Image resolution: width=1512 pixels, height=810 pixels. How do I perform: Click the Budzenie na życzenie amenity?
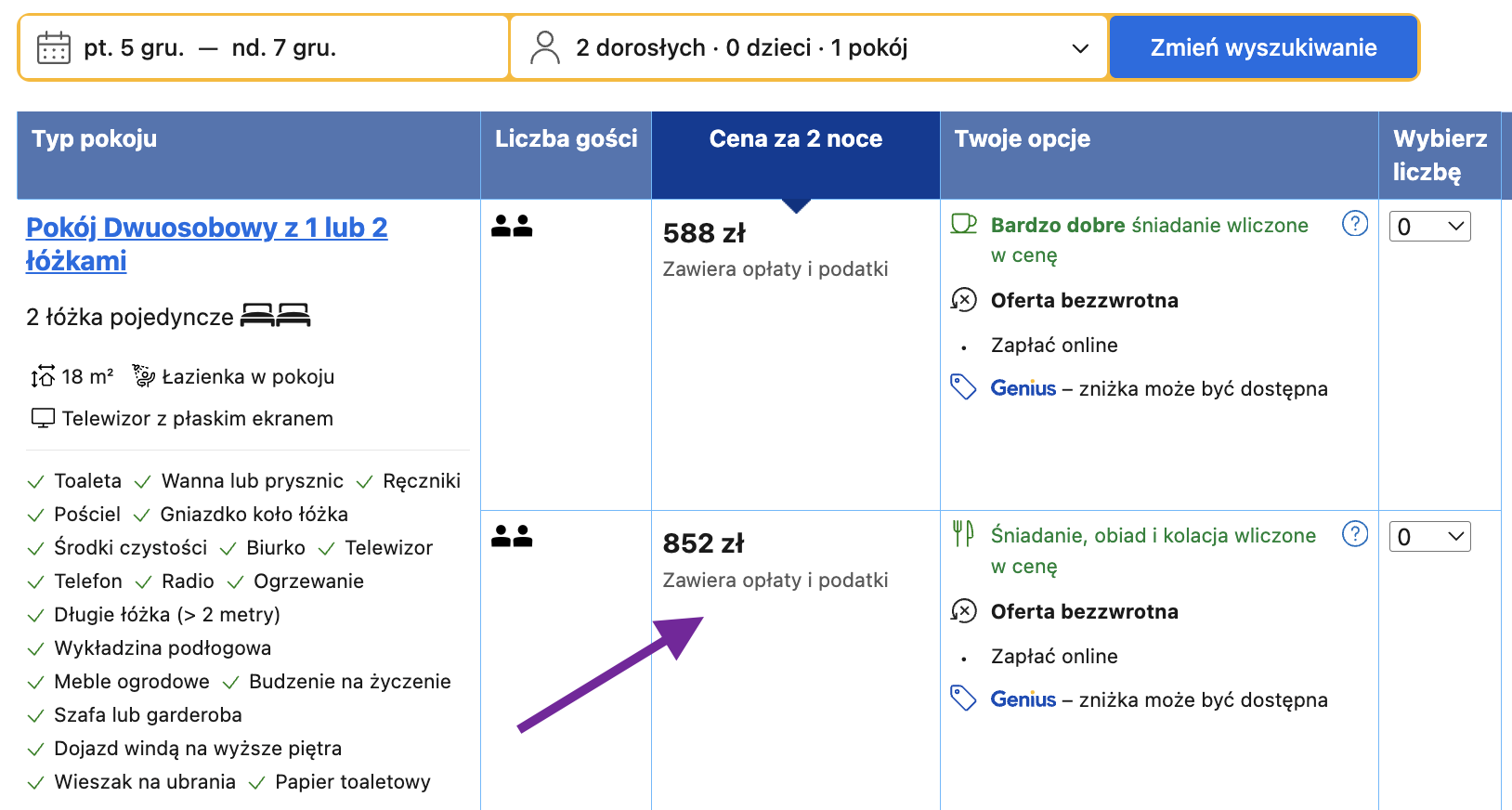coord(350,681)
